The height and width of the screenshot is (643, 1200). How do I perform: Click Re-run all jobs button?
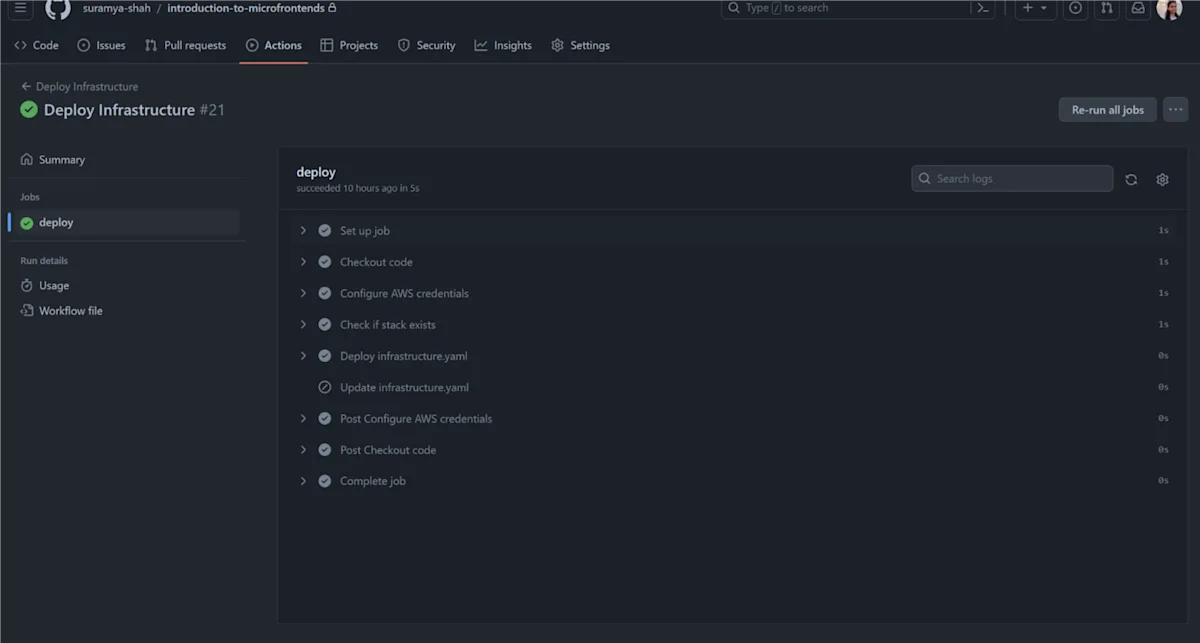[1107, 110]
